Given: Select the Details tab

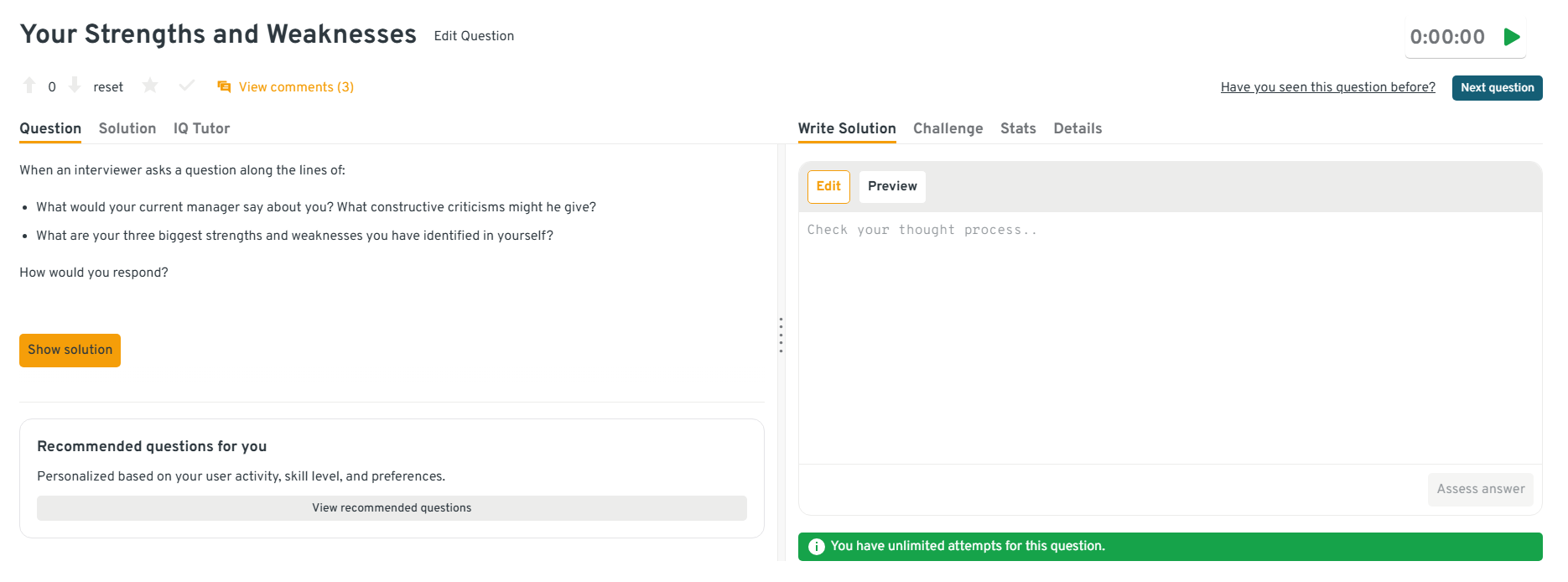Looking at the screenshot, I should (1077, 128).
